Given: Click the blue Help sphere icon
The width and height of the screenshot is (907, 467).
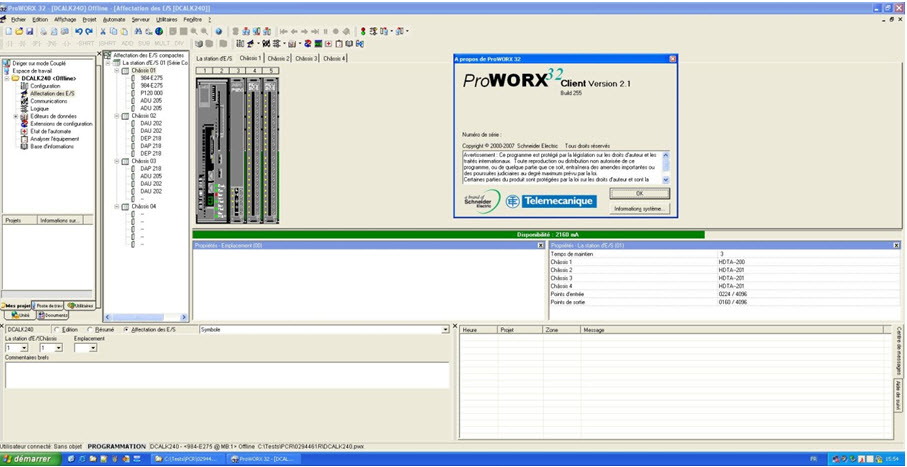Looking at the screenshot, I should coord(219,31).
